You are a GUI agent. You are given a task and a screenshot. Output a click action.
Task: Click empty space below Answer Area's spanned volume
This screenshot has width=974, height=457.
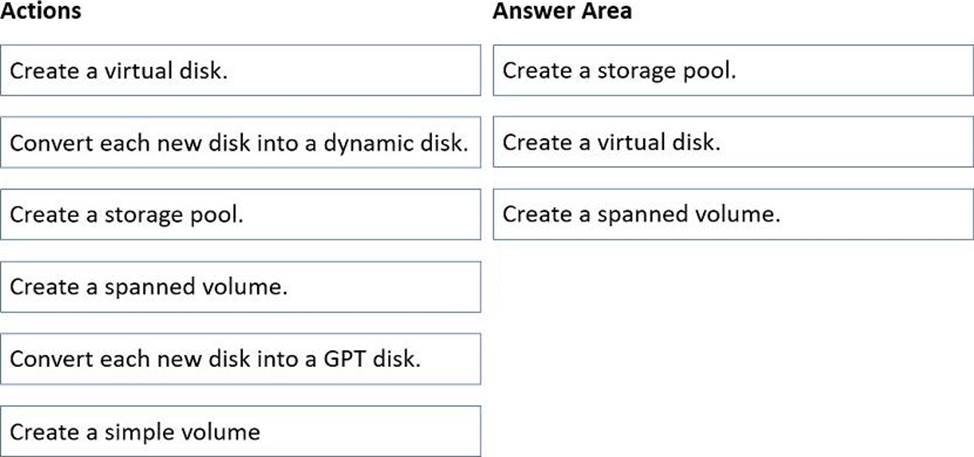pos(732,340)
